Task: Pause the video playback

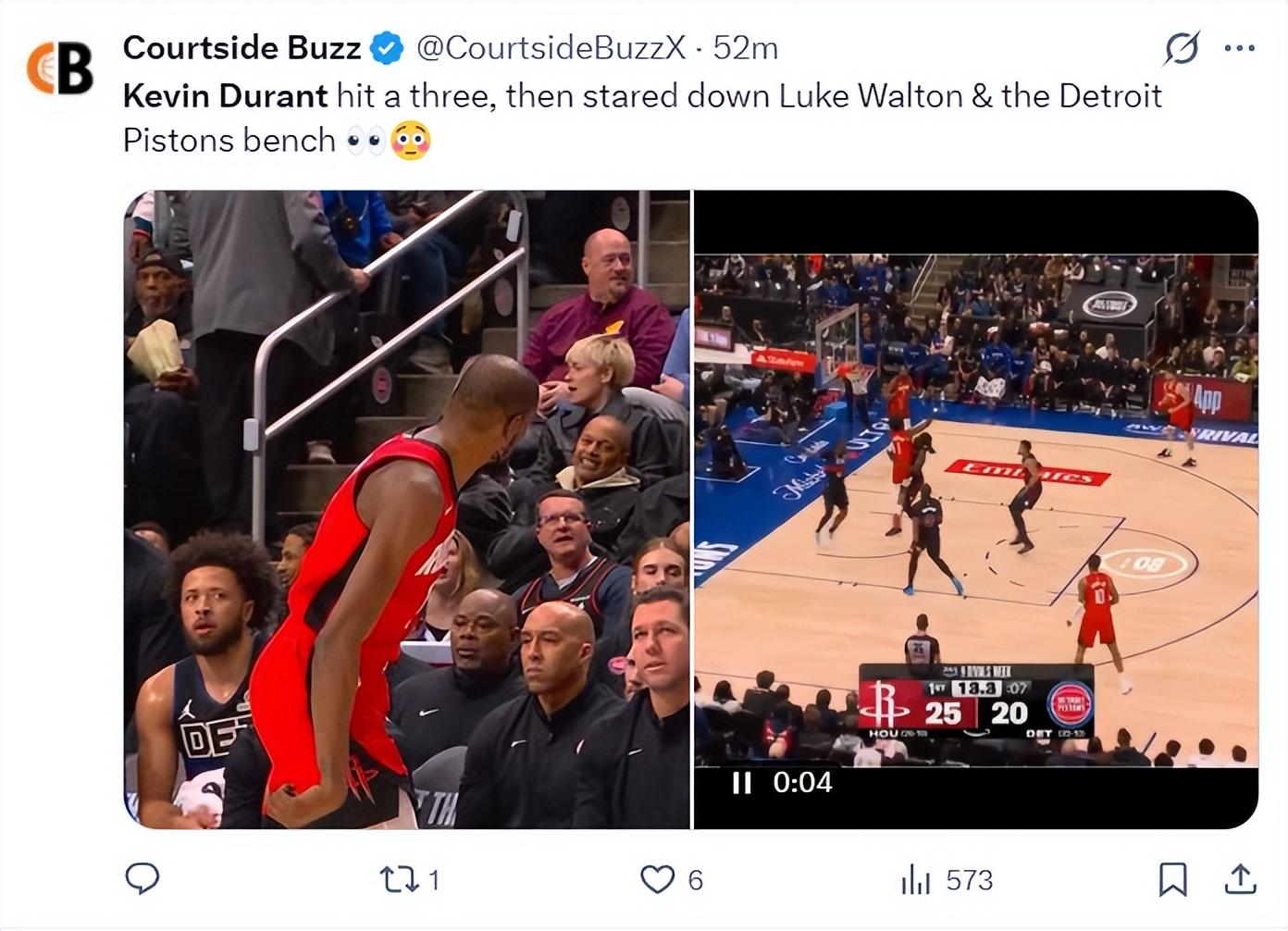Action: pos(741,783)
